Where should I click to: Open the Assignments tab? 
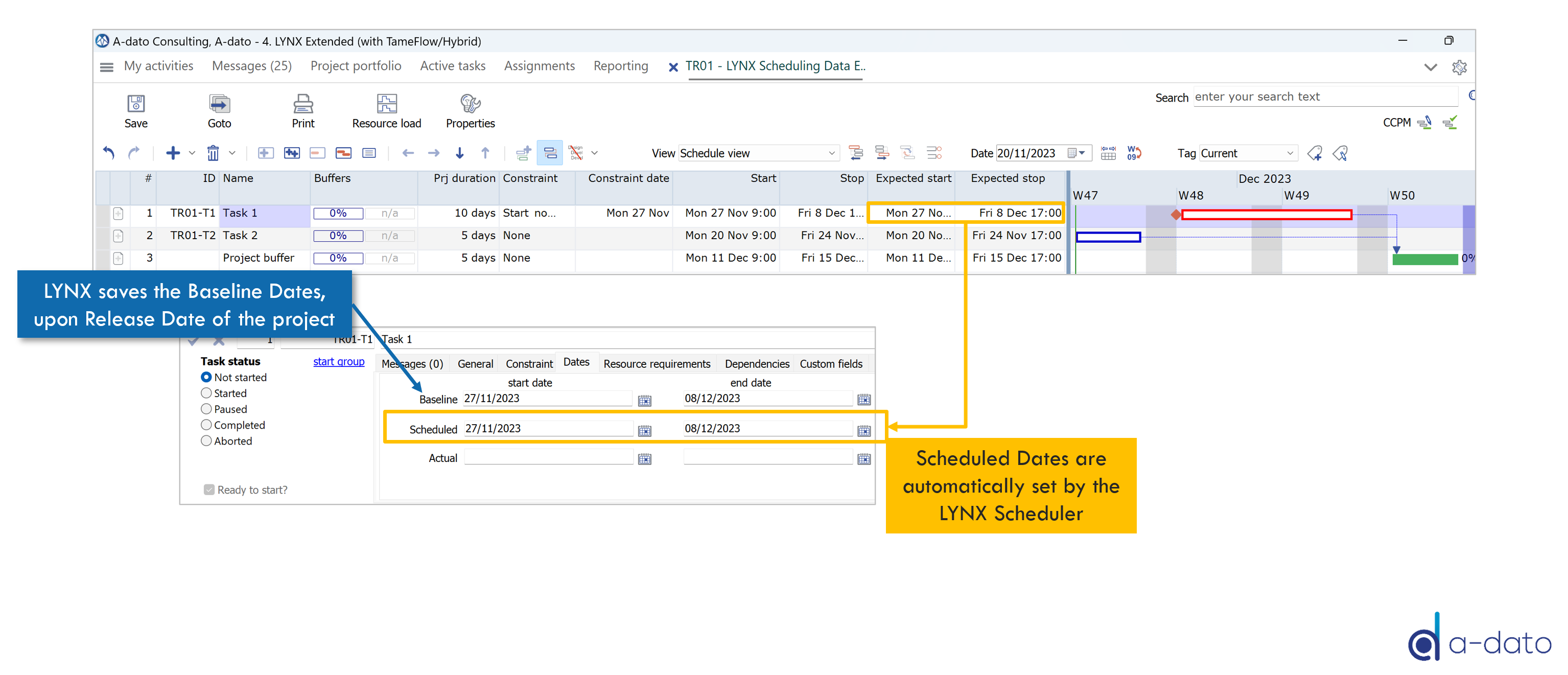coord(539,66)
